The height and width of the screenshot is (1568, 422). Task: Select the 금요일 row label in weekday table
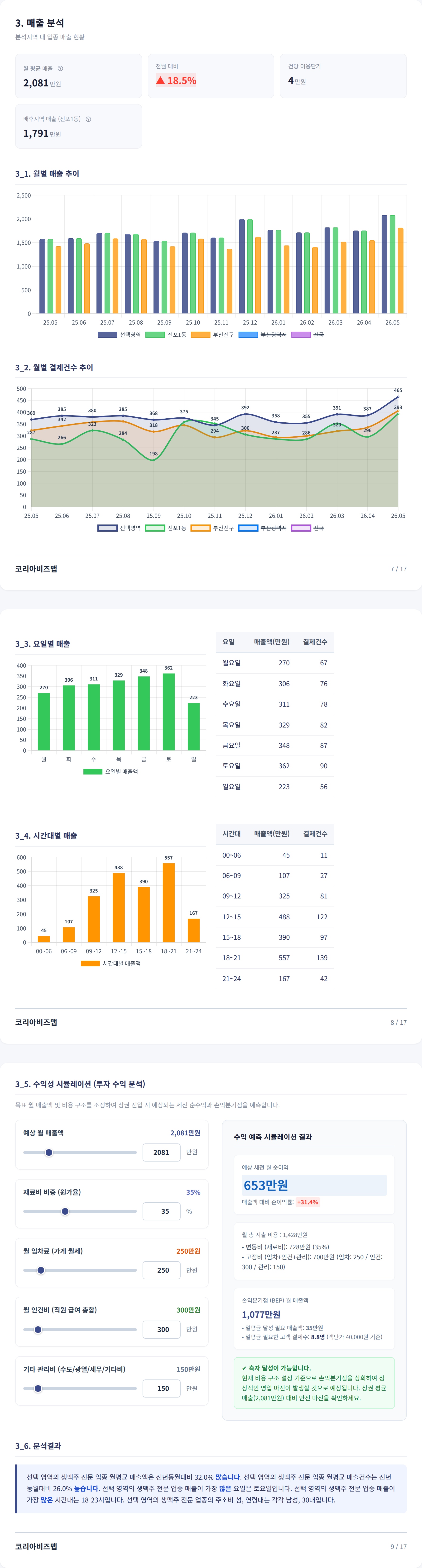231,745
